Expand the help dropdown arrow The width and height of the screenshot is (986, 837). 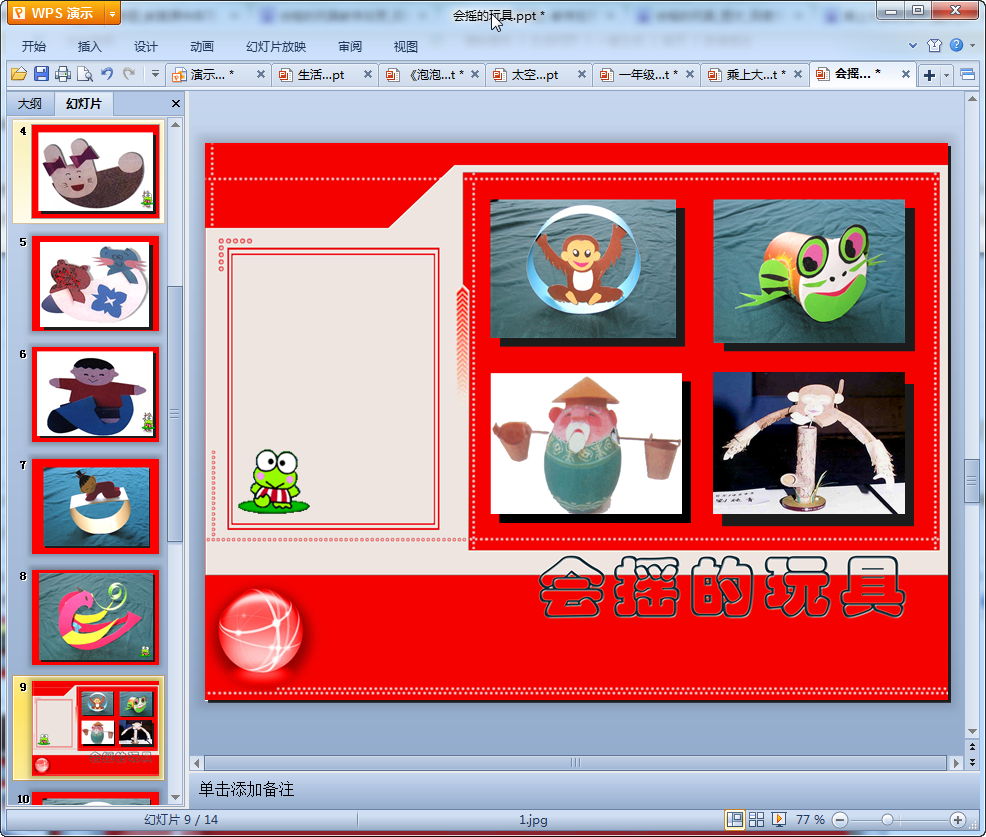(972, 45)
